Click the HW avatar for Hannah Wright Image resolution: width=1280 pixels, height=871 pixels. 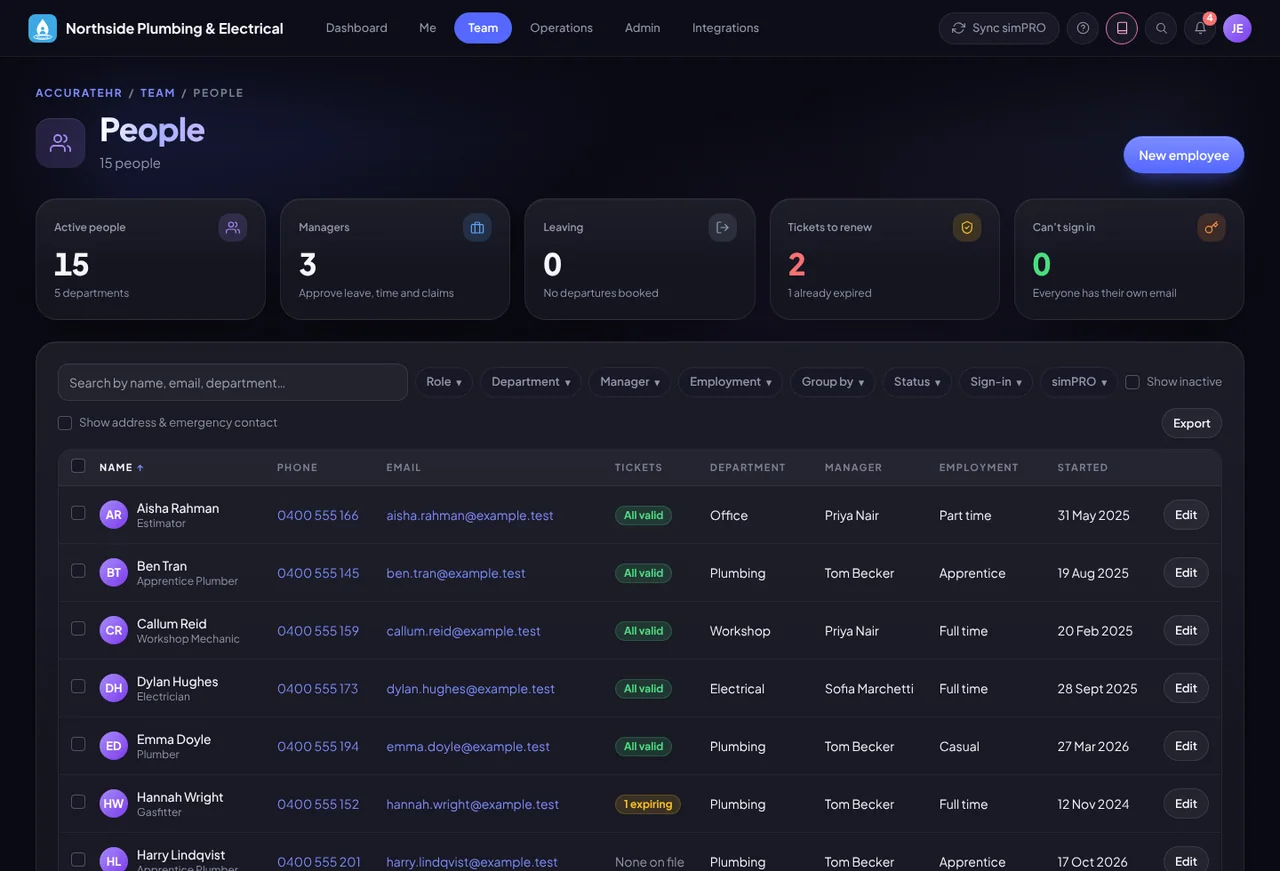click(114, 804)
